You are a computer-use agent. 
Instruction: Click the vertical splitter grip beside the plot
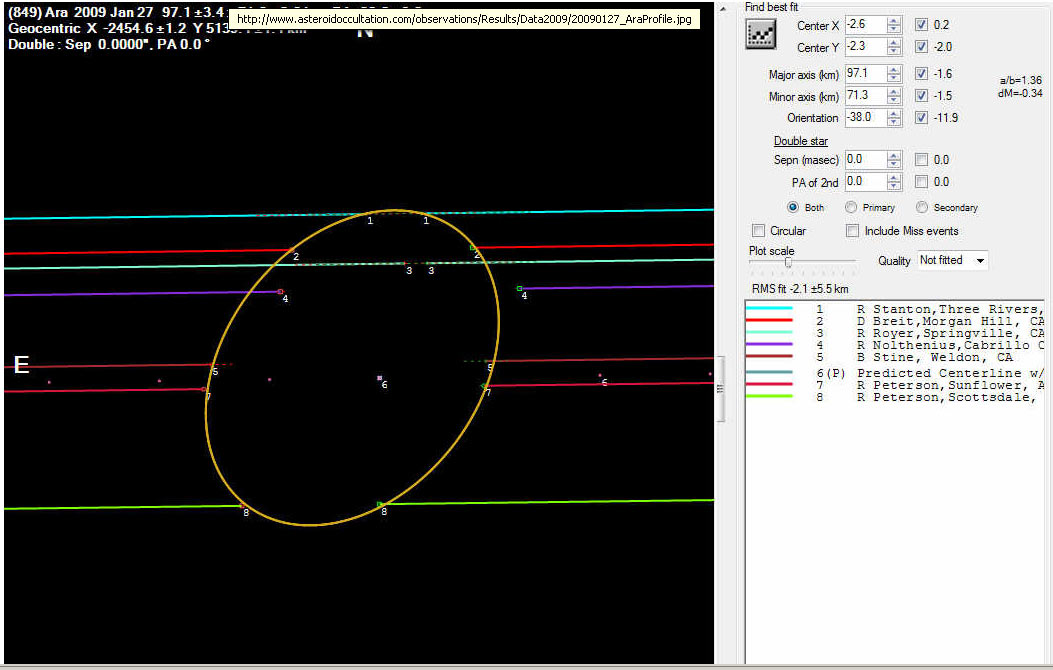point(721,389)
